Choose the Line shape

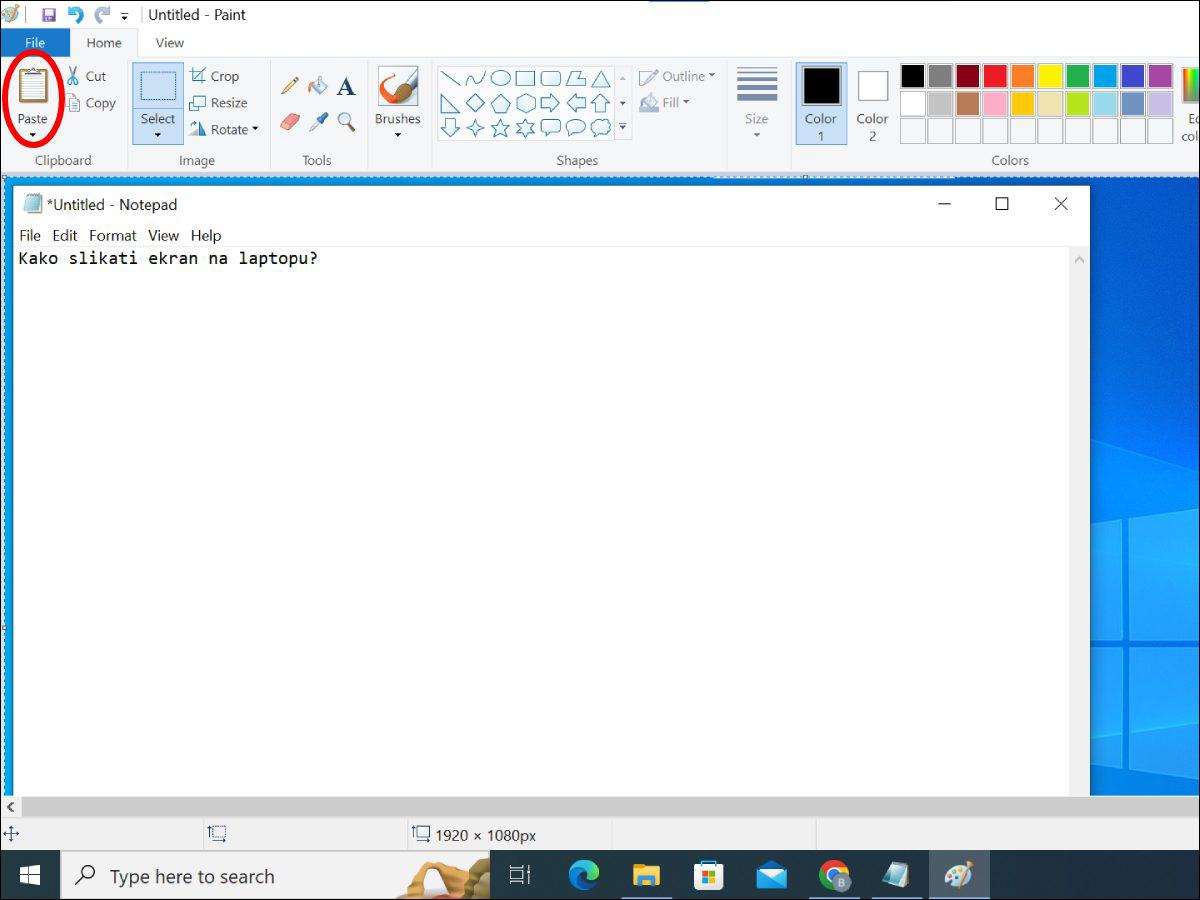[x=450, y=78]
